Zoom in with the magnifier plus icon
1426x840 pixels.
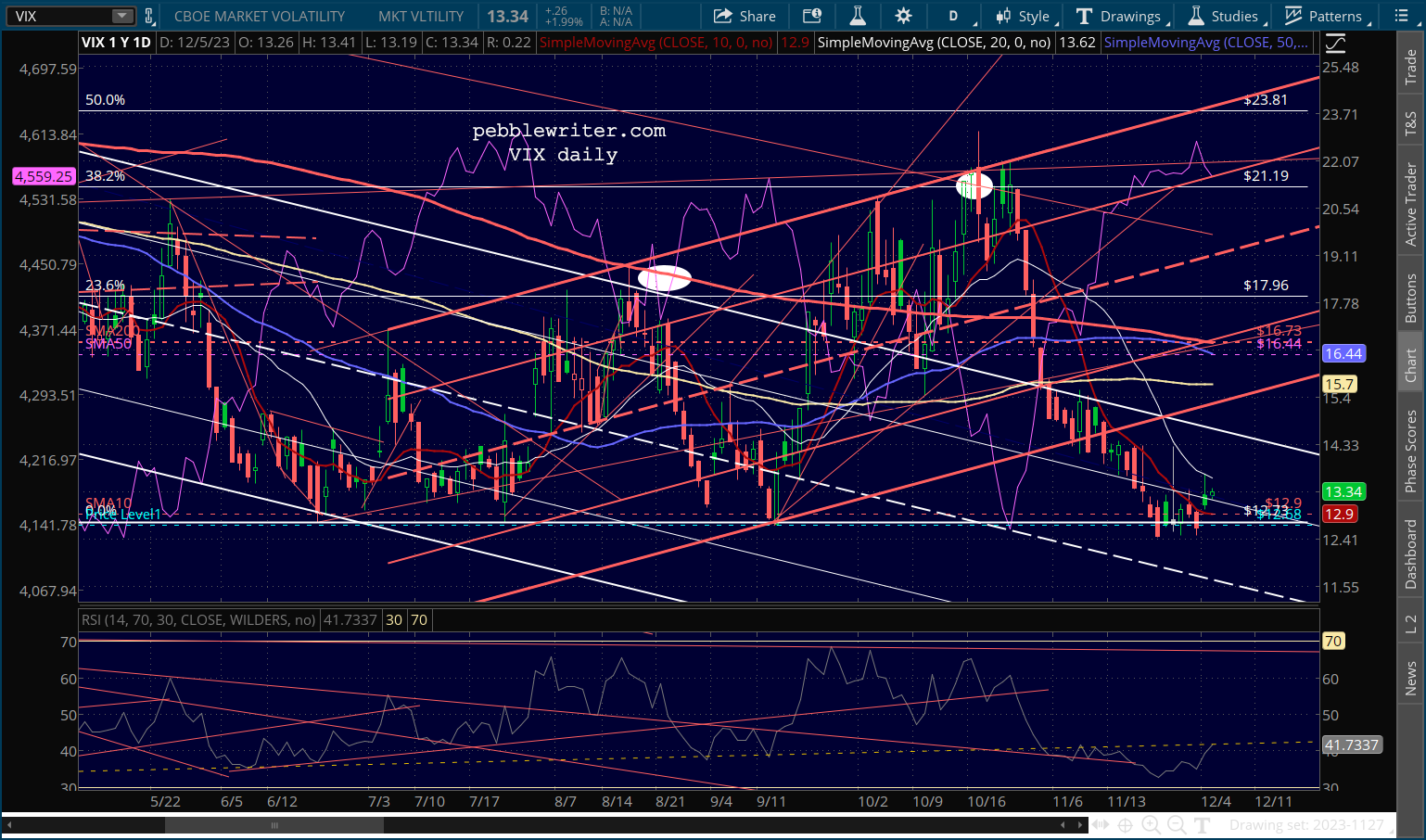pos(1152,825)
